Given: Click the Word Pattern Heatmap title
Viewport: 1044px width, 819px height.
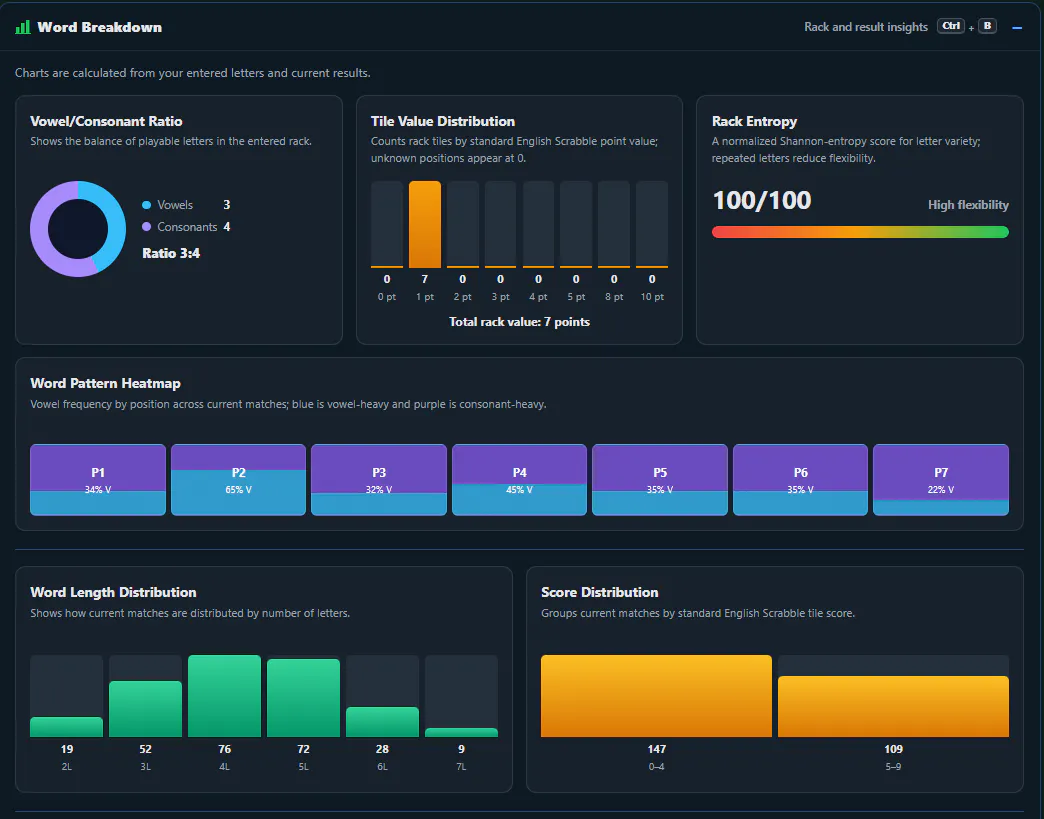Looking at the screenshot, I should click(105, 384).
